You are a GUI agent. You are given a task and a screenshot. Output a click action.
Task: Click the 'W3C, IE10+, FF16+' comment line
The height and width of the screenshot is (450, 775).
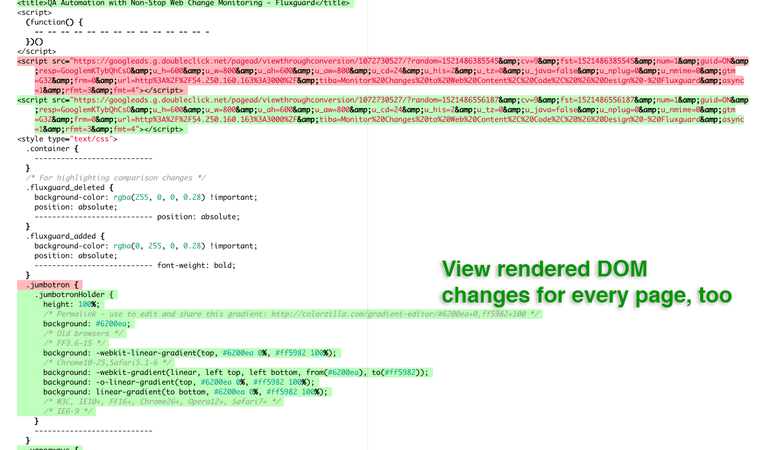(x=163, y=402)
